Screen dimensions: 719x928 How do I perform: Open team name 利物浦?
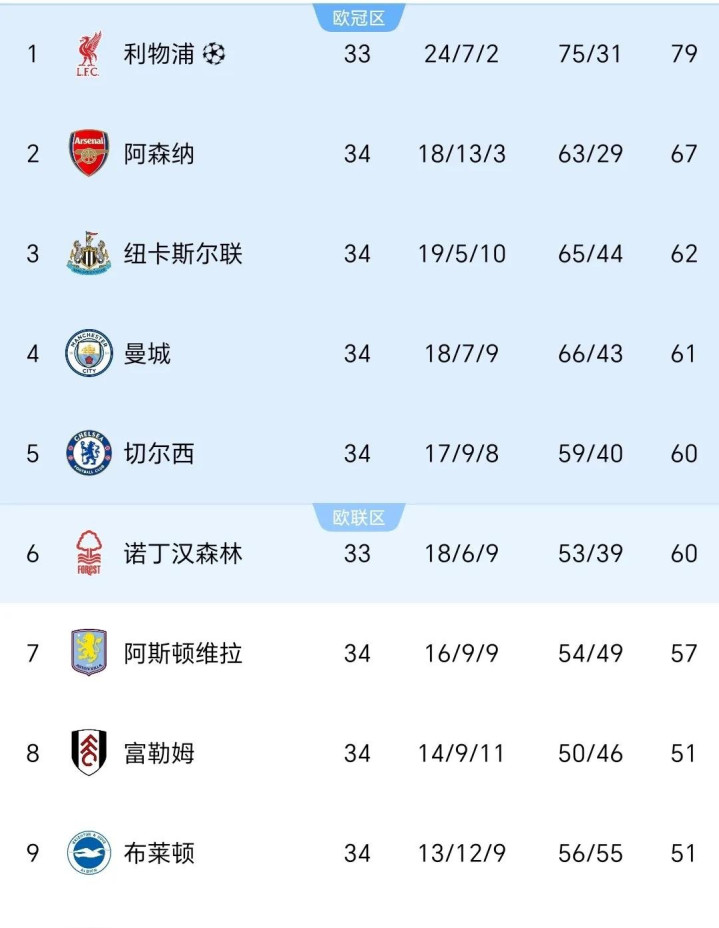159,54
